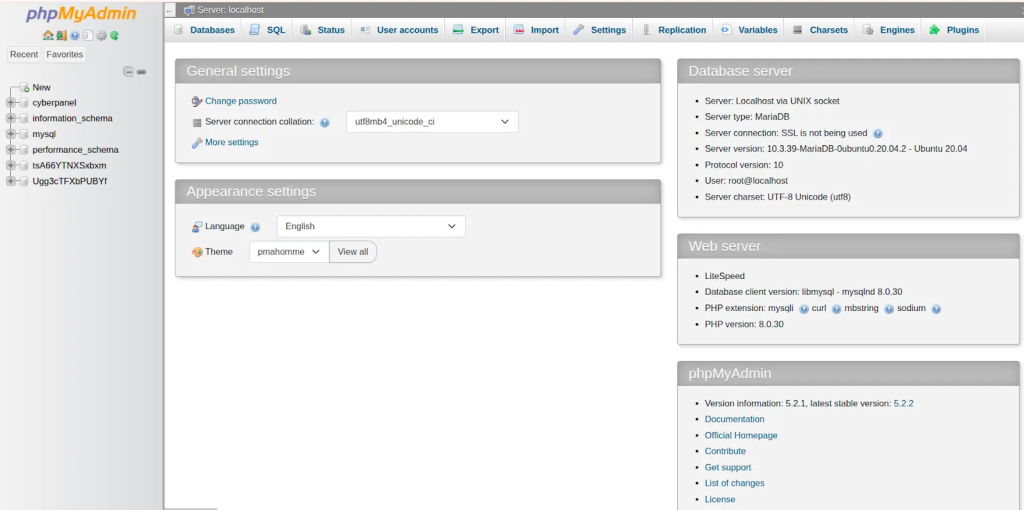The height and width of the screenshot is (510, 1024).
Task: Click the View all themes button
Action: [x=353, y=252]
